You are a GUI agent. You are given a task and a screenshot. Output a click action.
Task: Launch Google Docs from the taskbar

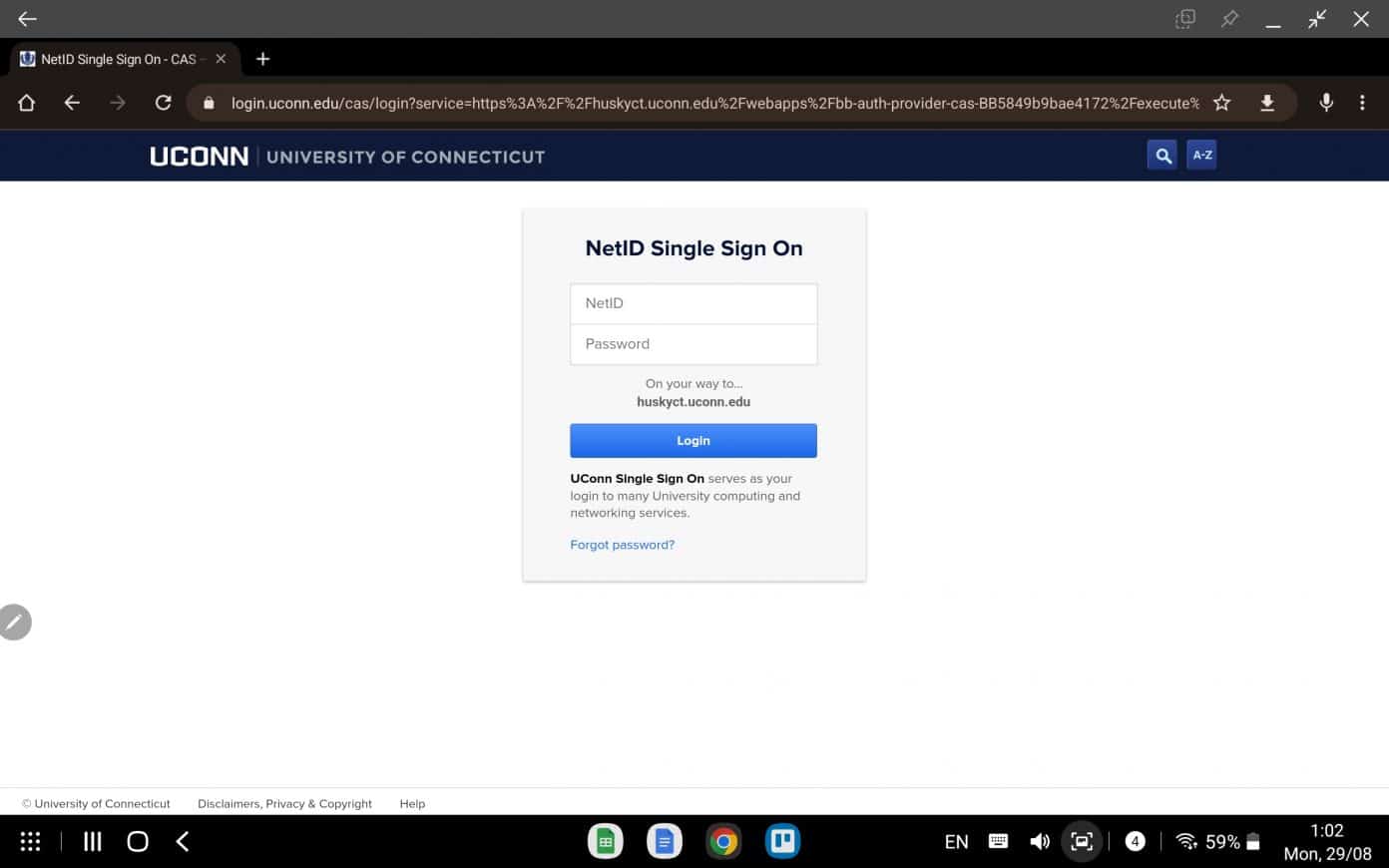(664, 841)
